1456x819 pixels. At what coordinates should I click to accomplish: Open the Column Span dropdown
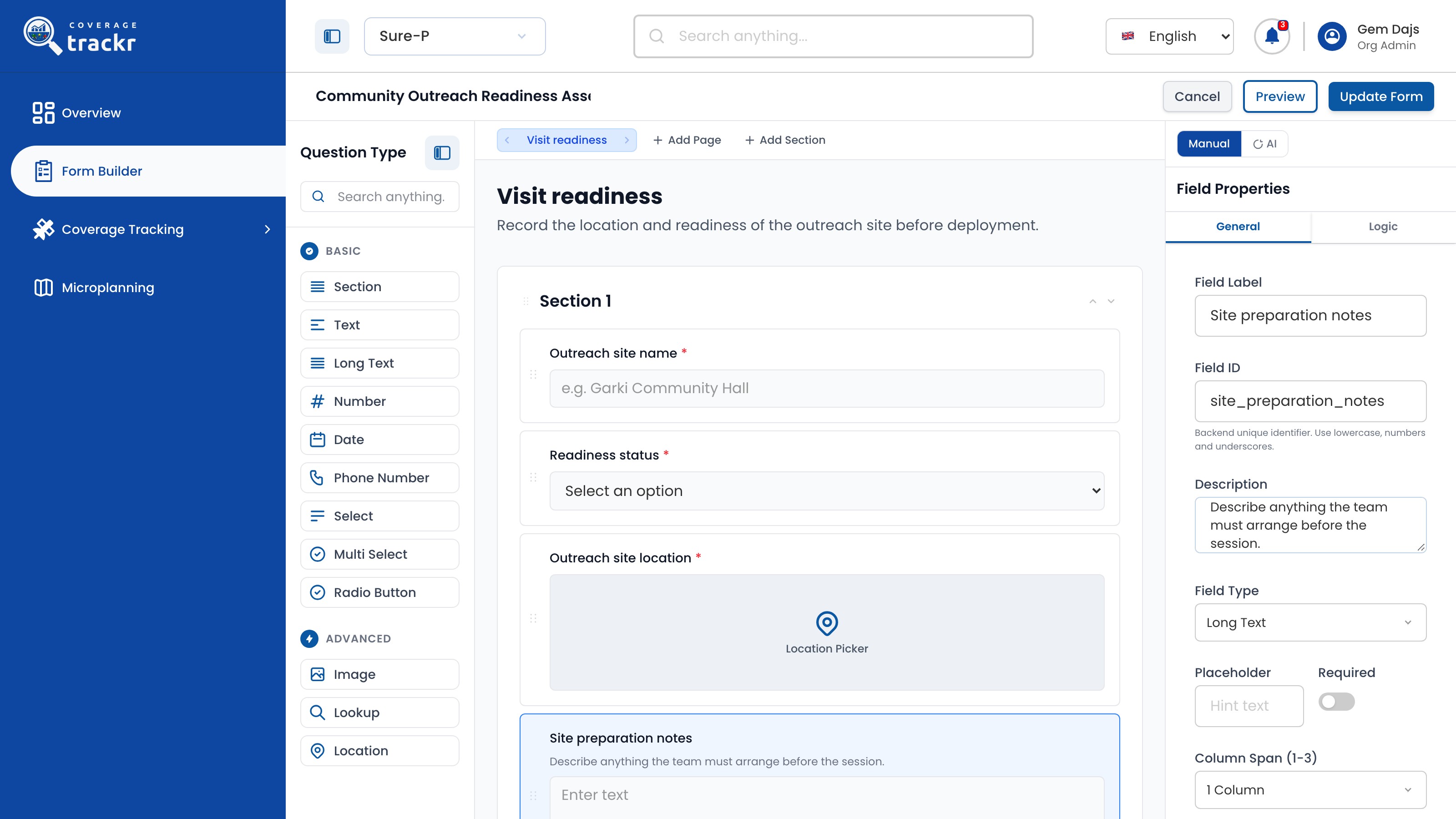coord(1310,789)
